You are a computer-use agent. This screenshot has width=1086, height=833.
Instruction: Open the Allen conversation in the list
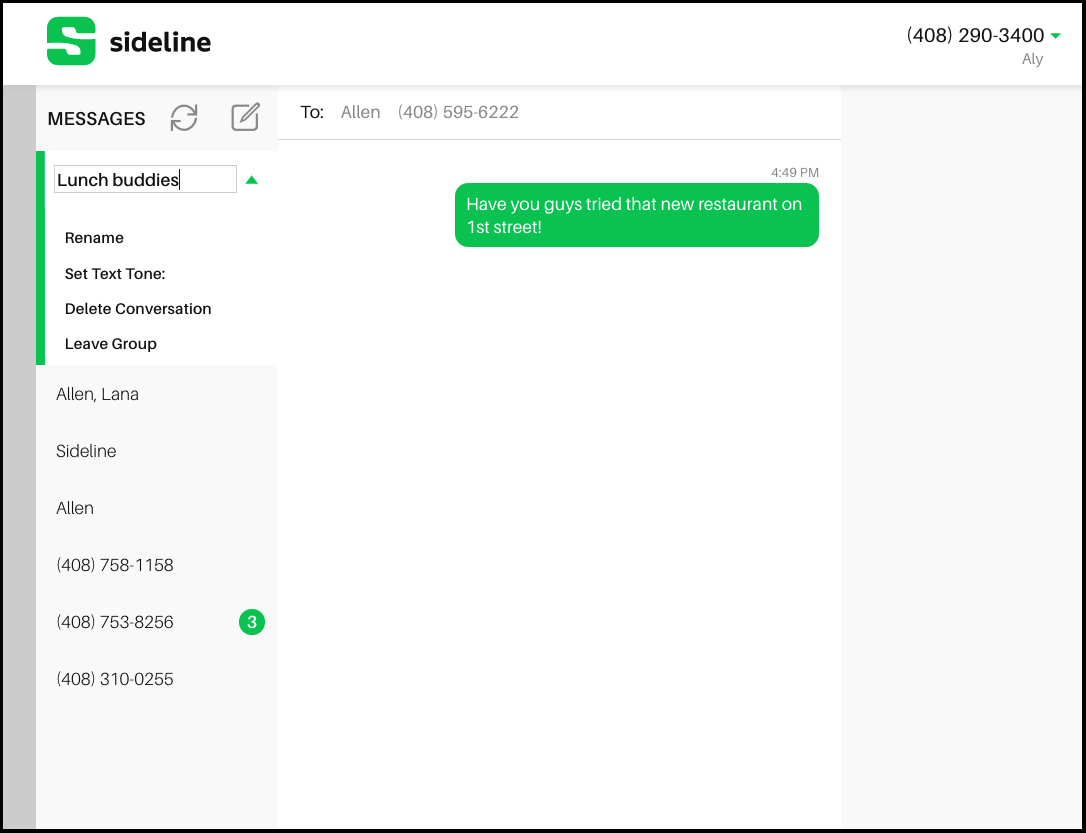pyautogui.click(x=157, y=508)
